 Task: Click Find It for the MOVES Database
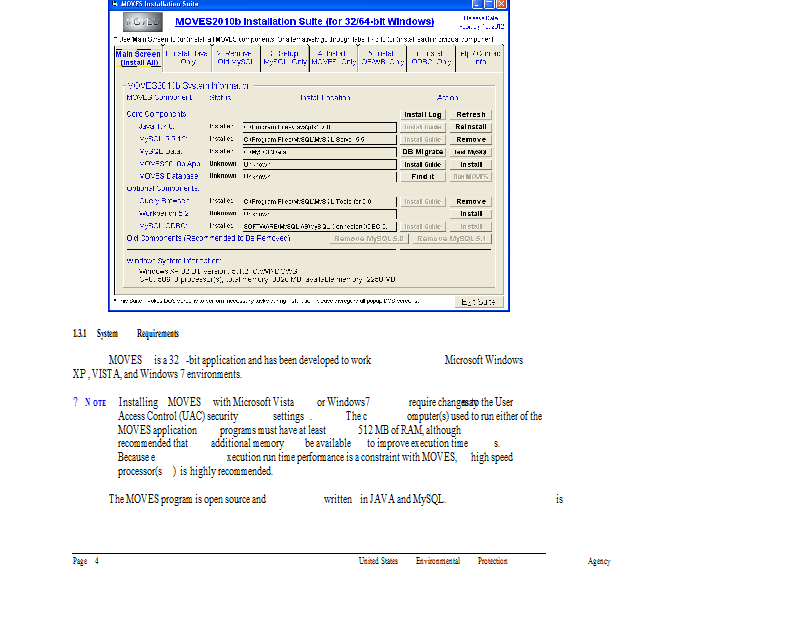[423, 176]
